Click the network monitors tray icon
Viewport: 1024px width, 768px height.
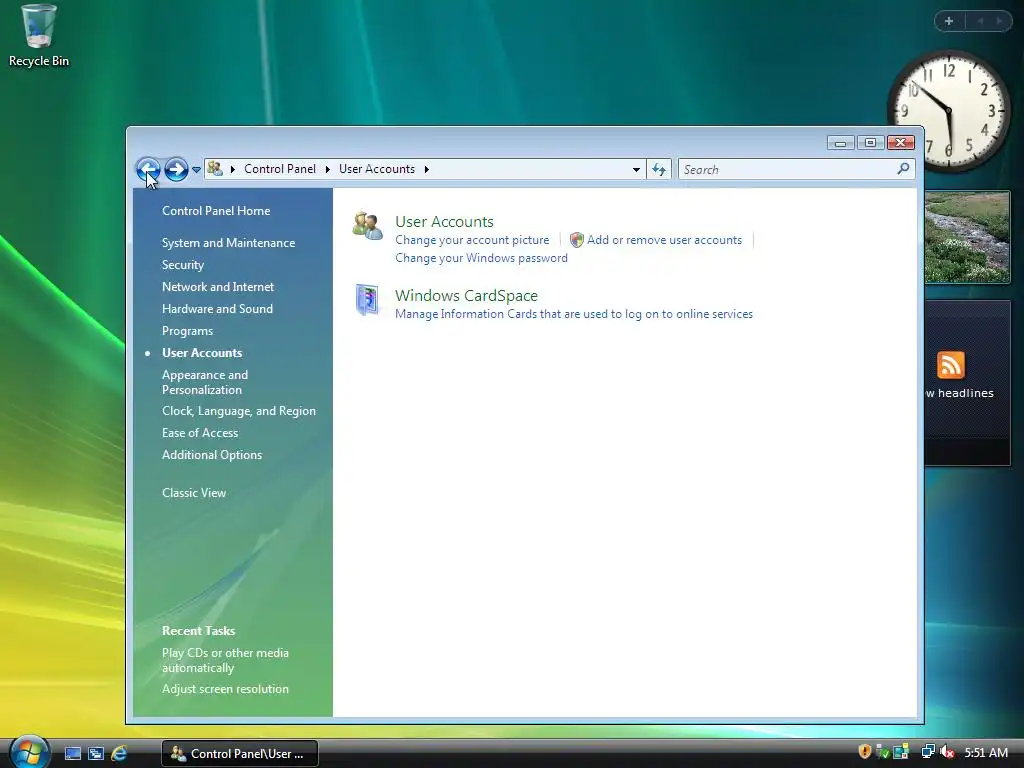point(927,752)
